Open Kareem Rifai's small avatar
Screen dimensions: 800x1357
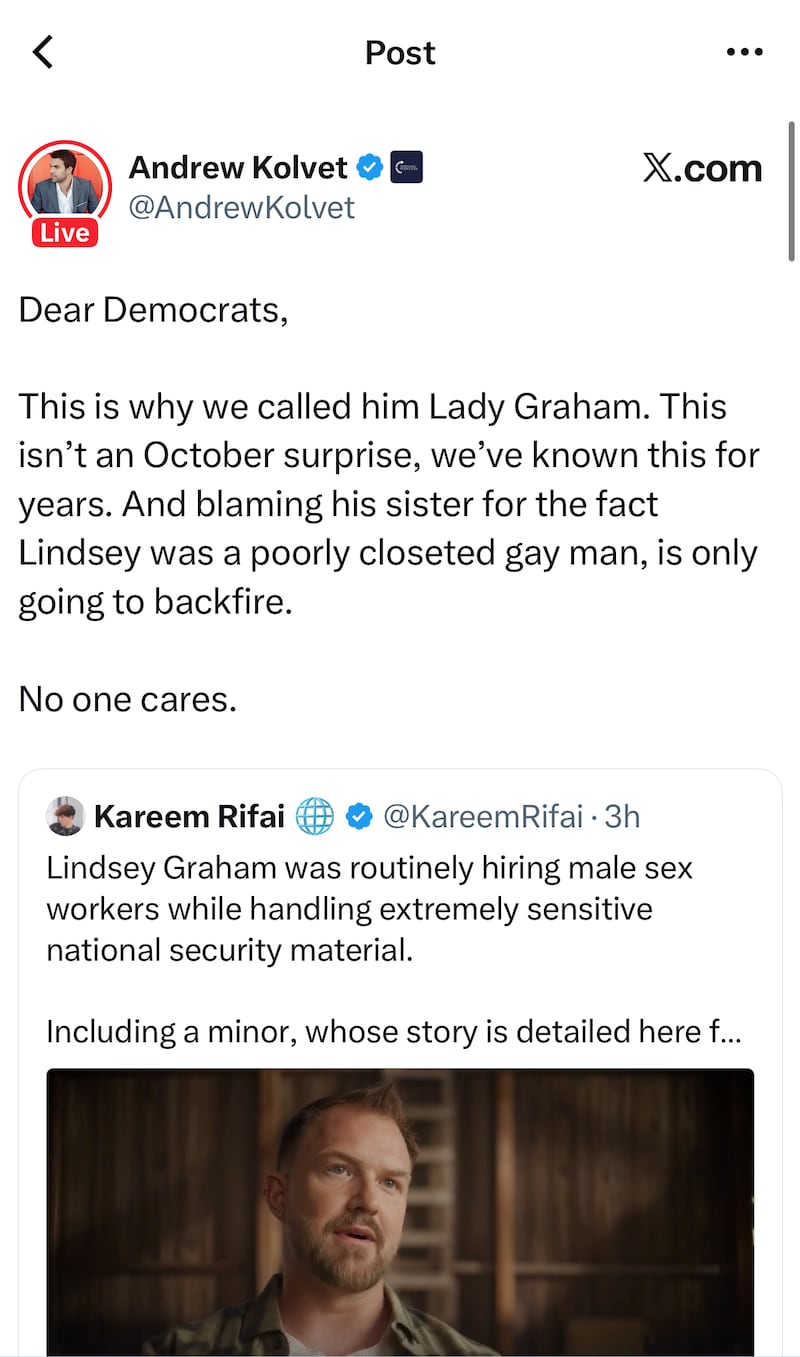(65, 816)
